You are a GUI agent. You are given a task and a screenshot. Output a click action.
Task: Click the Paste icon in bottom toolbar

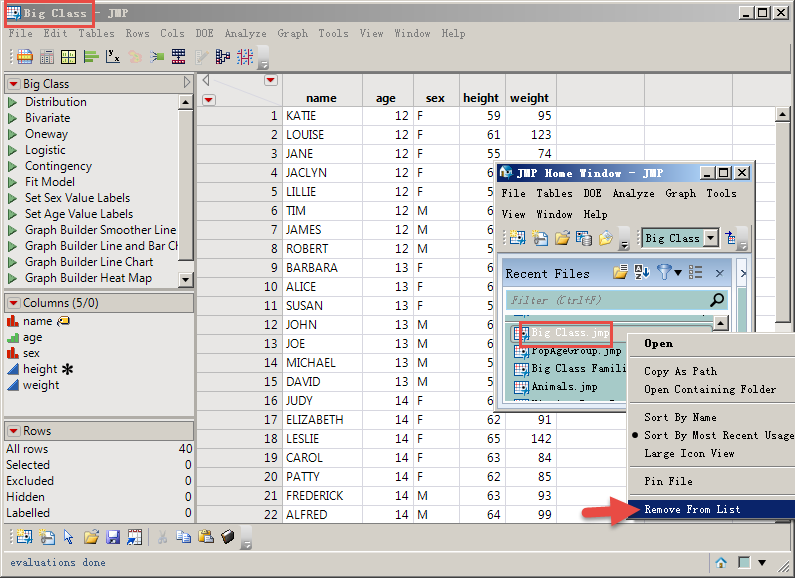[207, 537]
